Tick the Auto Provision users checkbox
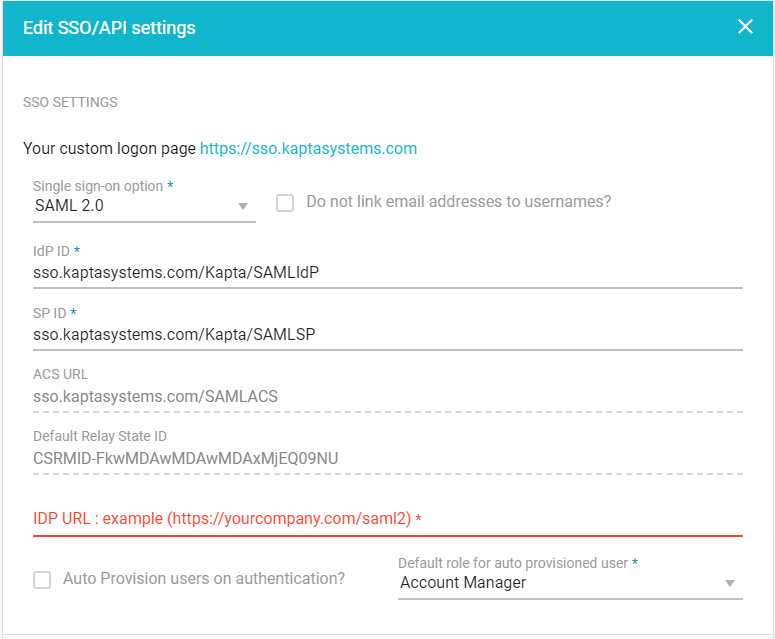The width and height of the screenshot is (775, 639). point(42,579)
